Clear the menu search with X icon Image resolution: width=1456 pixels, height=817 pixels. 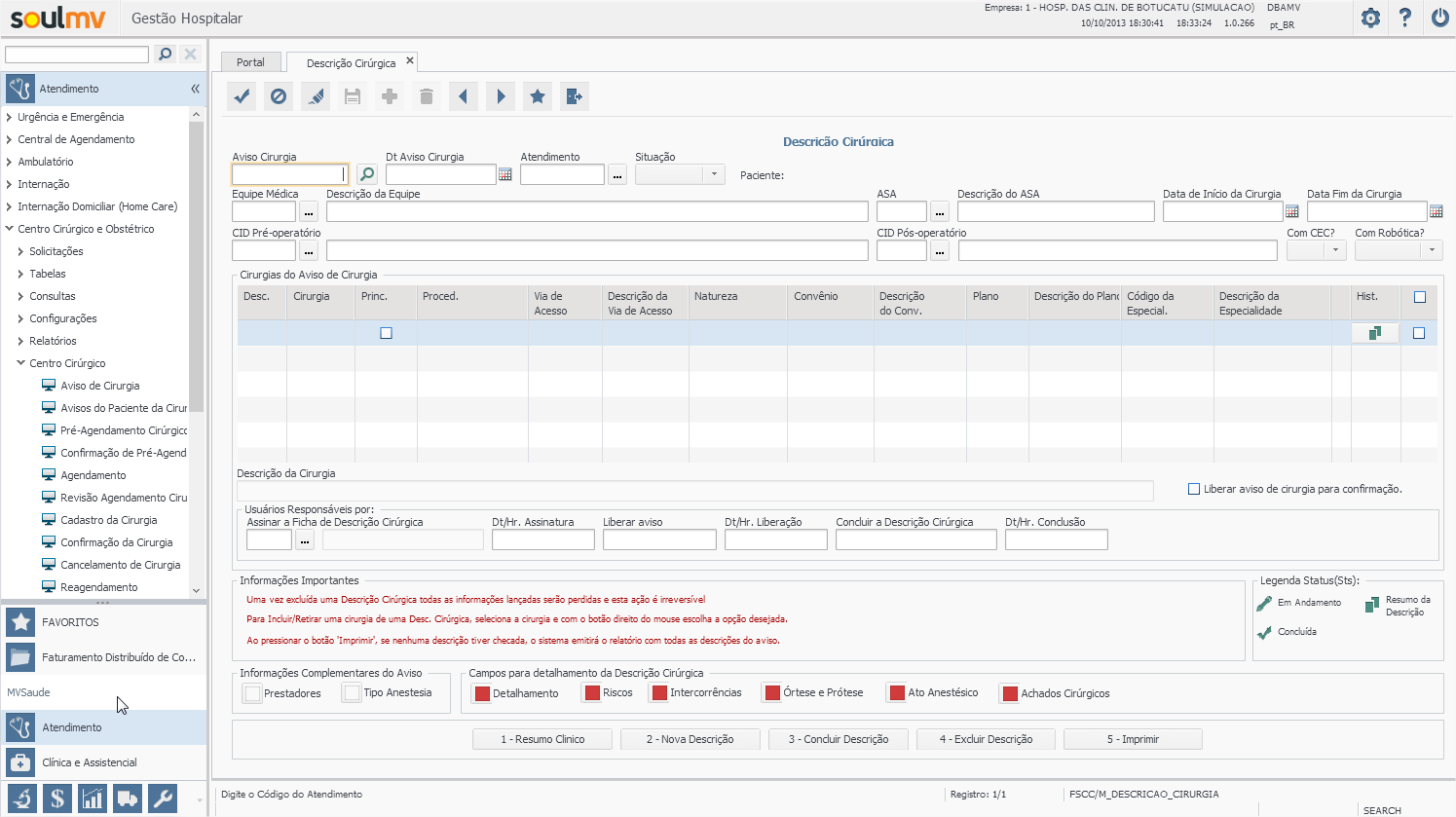(191, 55)
